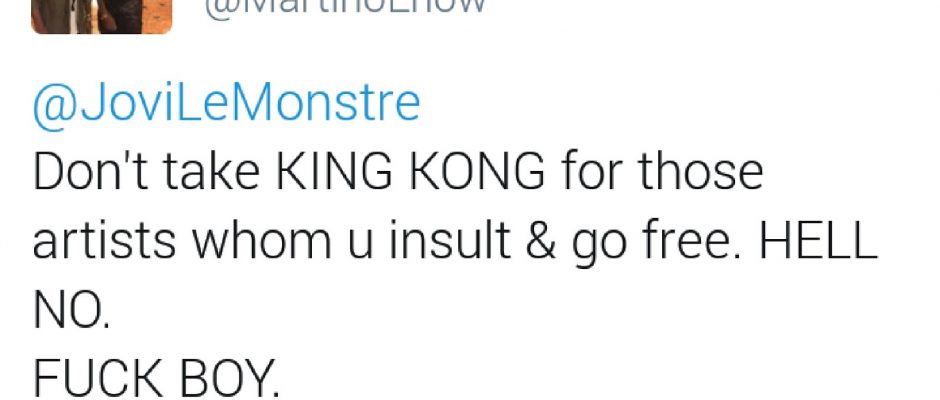The width and height of the screenshot is (940, 400).
Task: Open the tweet author's profile picture
Action: (101, 16)
